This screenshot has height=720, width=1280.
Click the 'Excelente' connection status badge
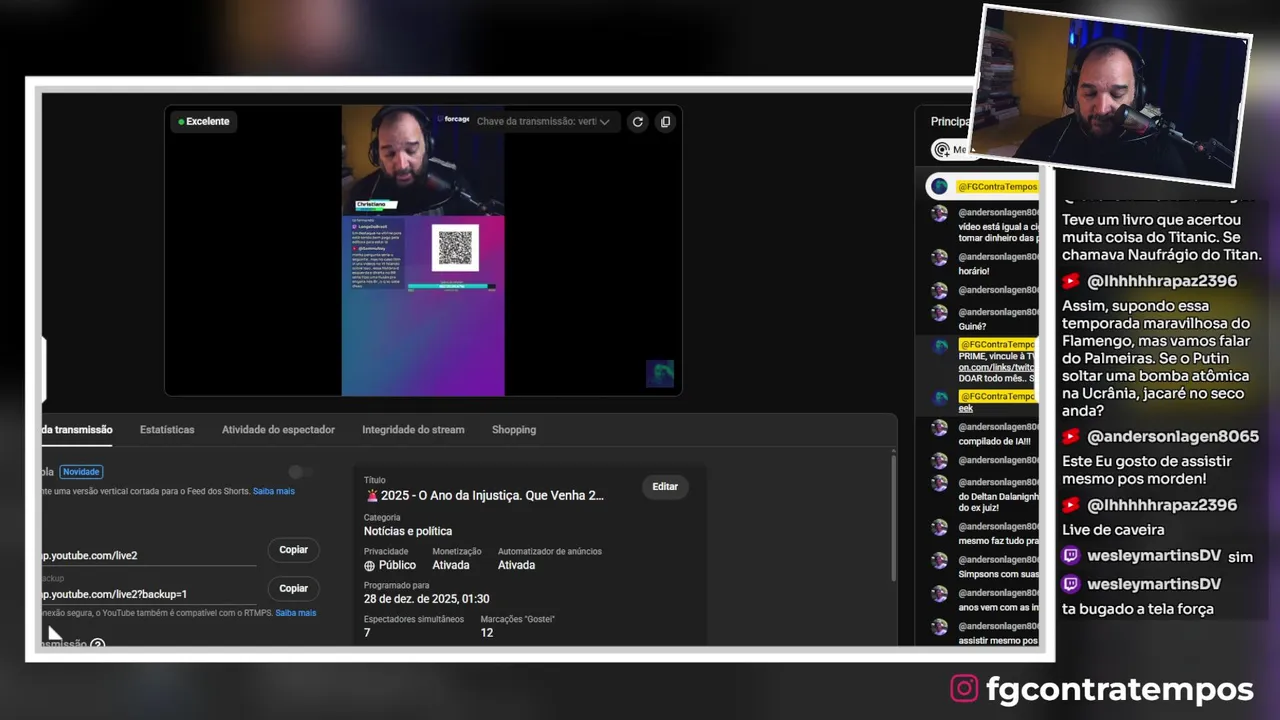[x=204, y=122]
